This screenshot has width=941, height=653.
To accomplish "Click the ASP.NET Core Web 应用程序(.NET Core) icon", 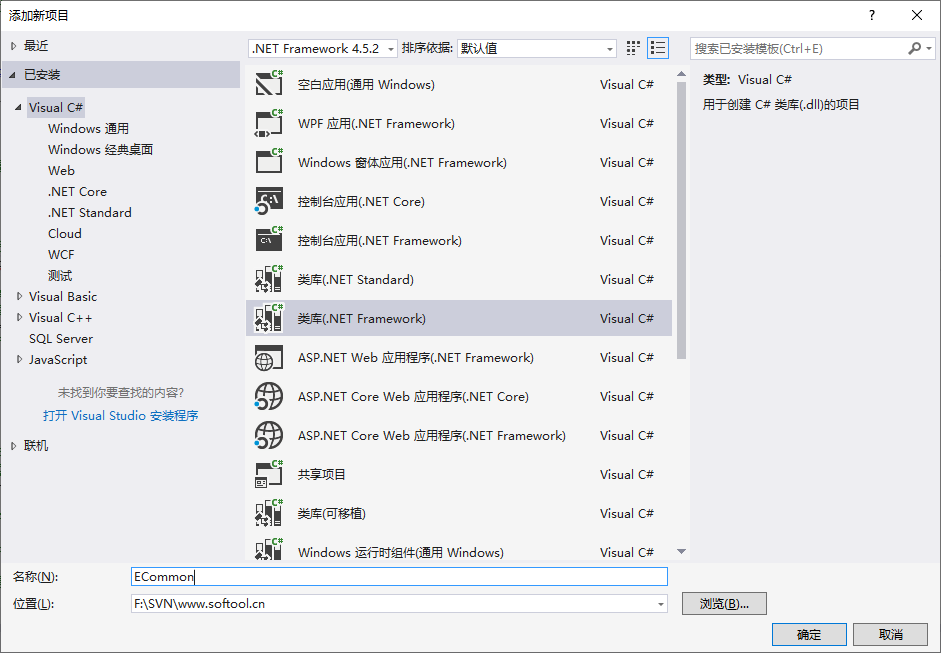I will [x=269, y=396].
